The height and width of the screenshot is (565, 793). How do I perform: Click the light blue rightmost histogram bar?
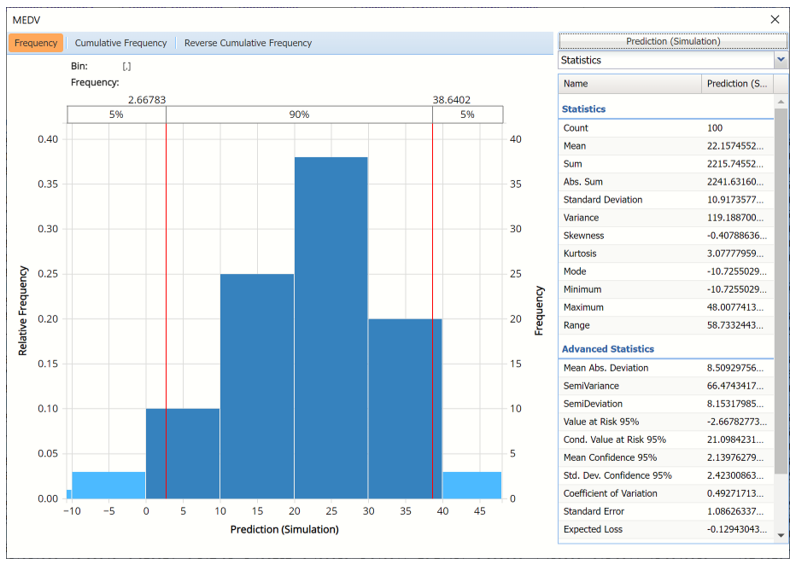point(471,485)
